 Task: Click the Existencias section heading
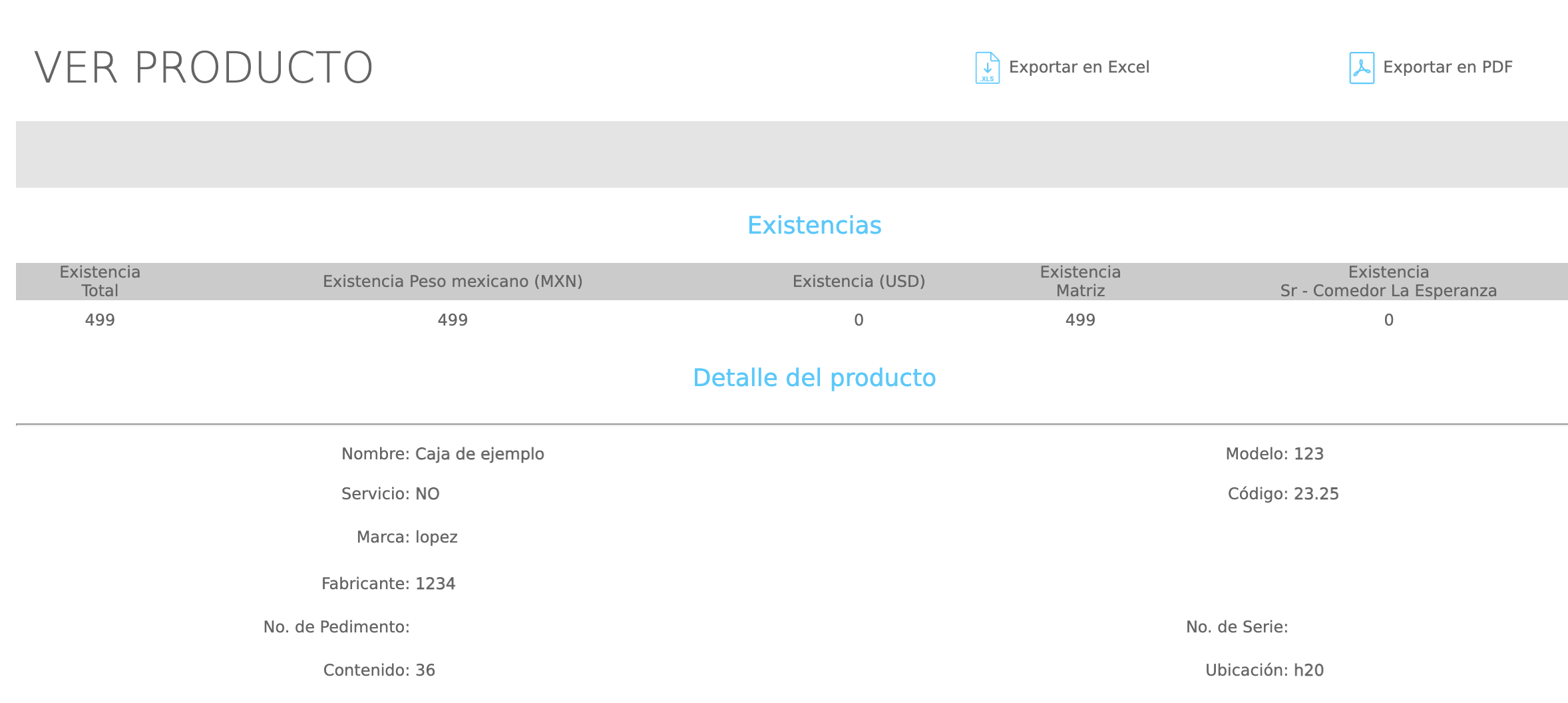point(814,226)
